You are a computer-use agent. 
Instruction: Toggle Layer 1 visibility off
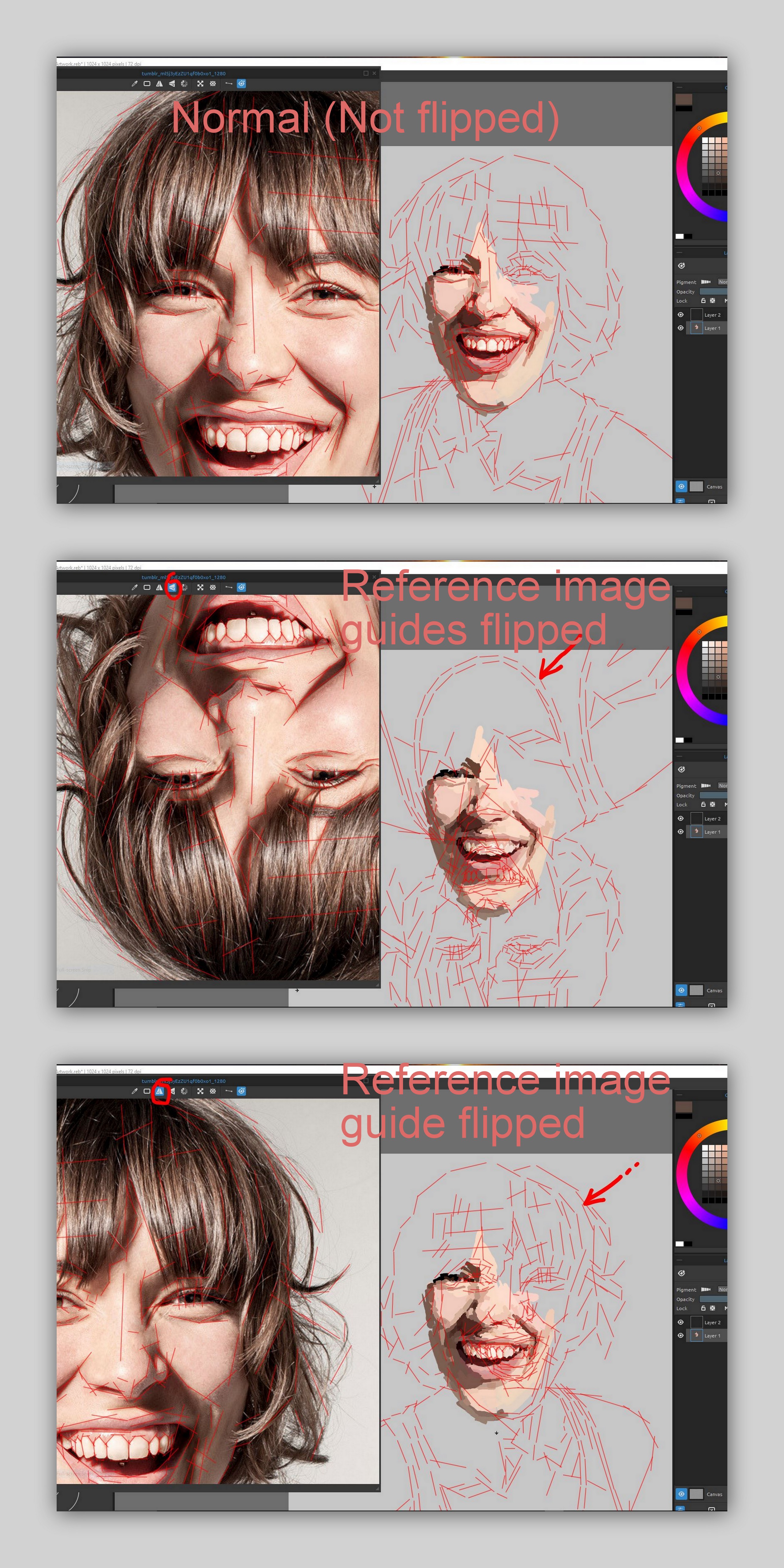[x=680, y=327]
